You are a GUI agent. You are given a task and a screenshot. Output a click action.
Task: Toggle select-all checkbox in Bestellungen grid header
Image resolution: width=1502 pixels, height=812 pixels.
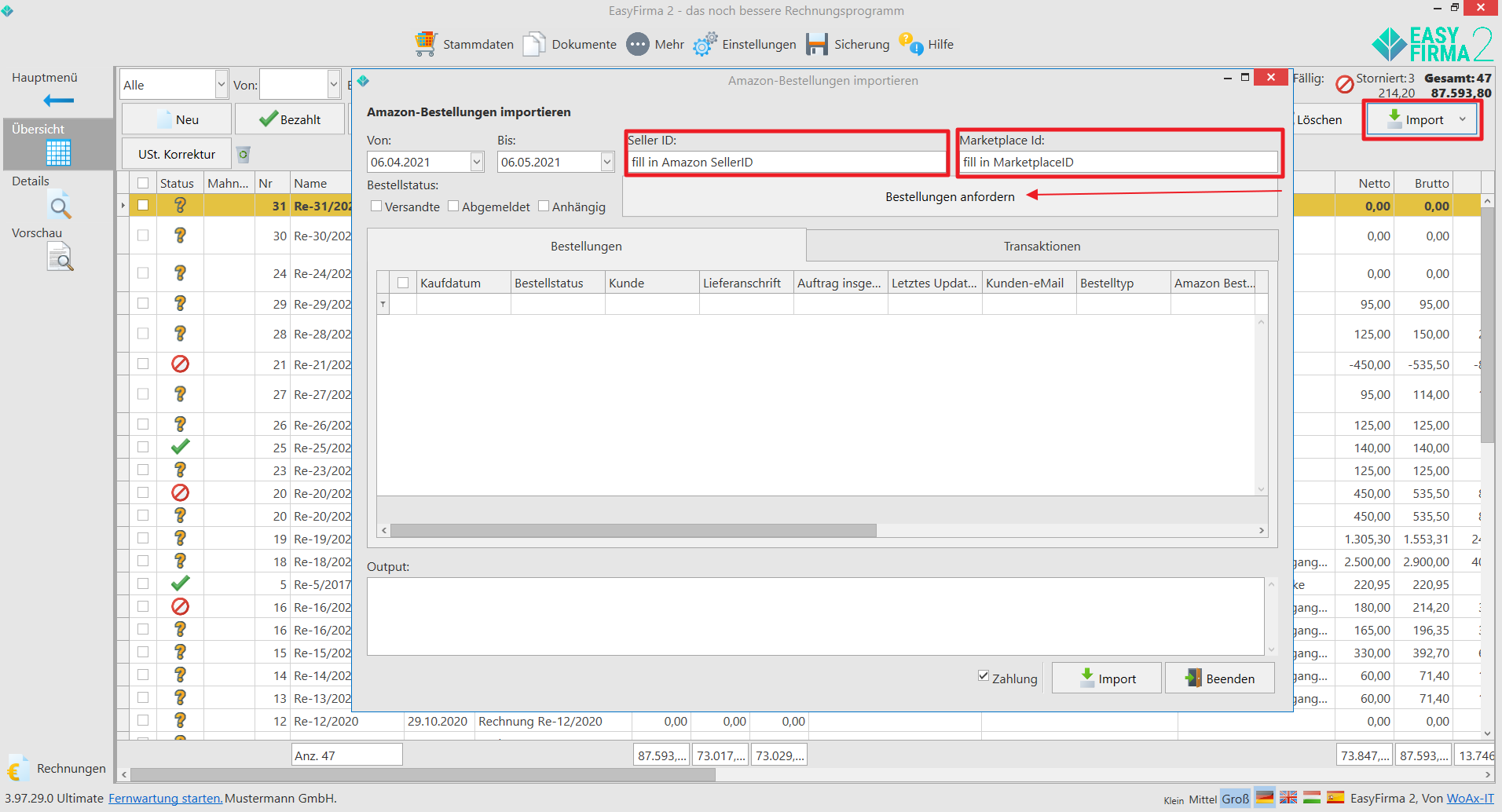pos(403,283)
